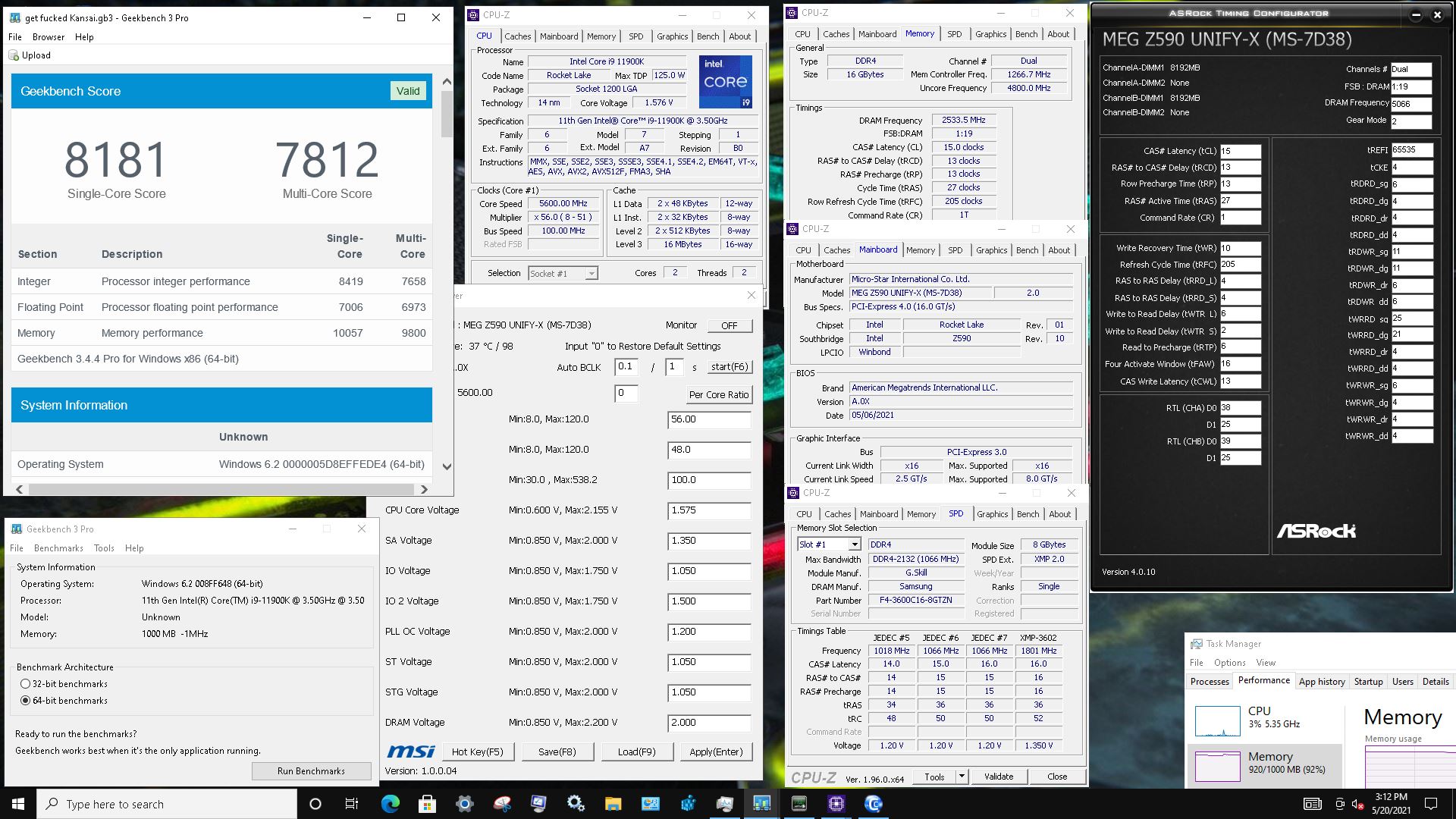Click the tREFI 65535 field
This screenshot has height=819, width=1456.
(1411, 150)
